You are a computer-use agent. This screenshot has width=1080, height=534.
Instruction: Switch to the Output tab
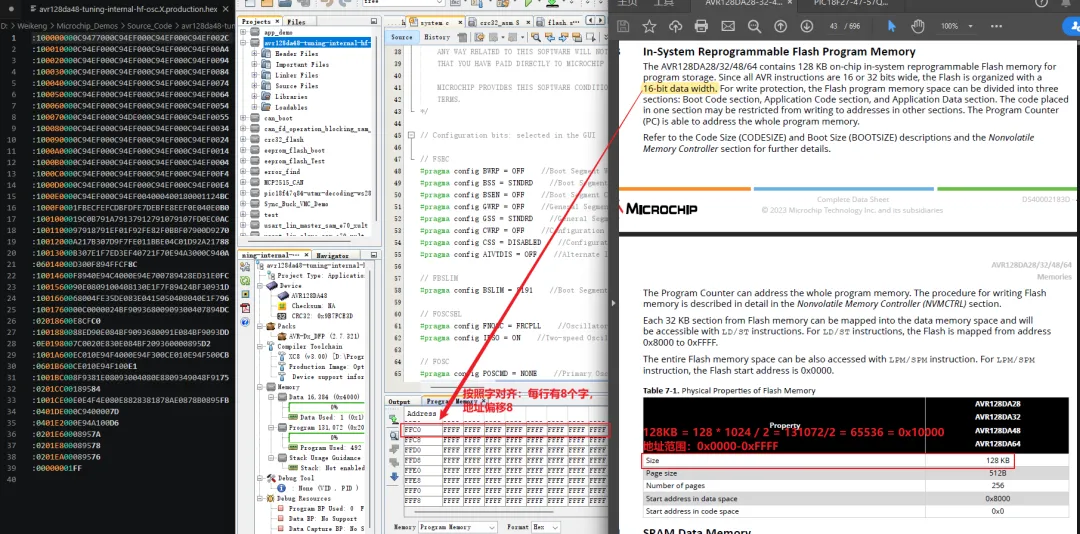(399, 401)
